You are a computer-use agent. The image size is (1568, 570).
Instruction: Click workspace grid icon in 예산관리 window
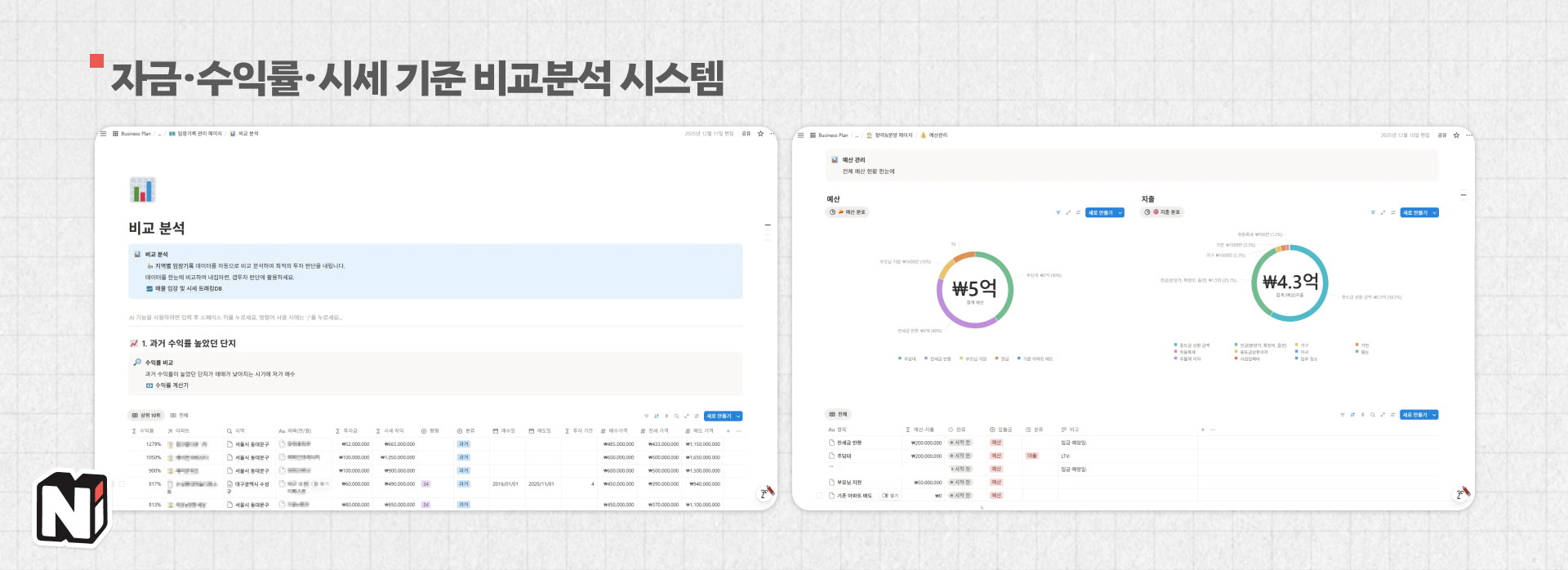point(813,135)
